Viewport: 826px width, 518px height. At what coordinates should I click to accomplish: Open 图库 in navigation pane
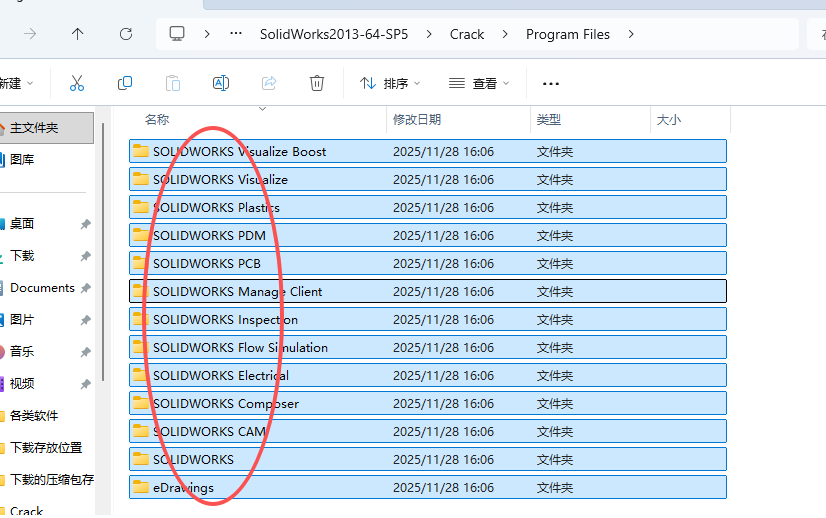pos(22,160)
